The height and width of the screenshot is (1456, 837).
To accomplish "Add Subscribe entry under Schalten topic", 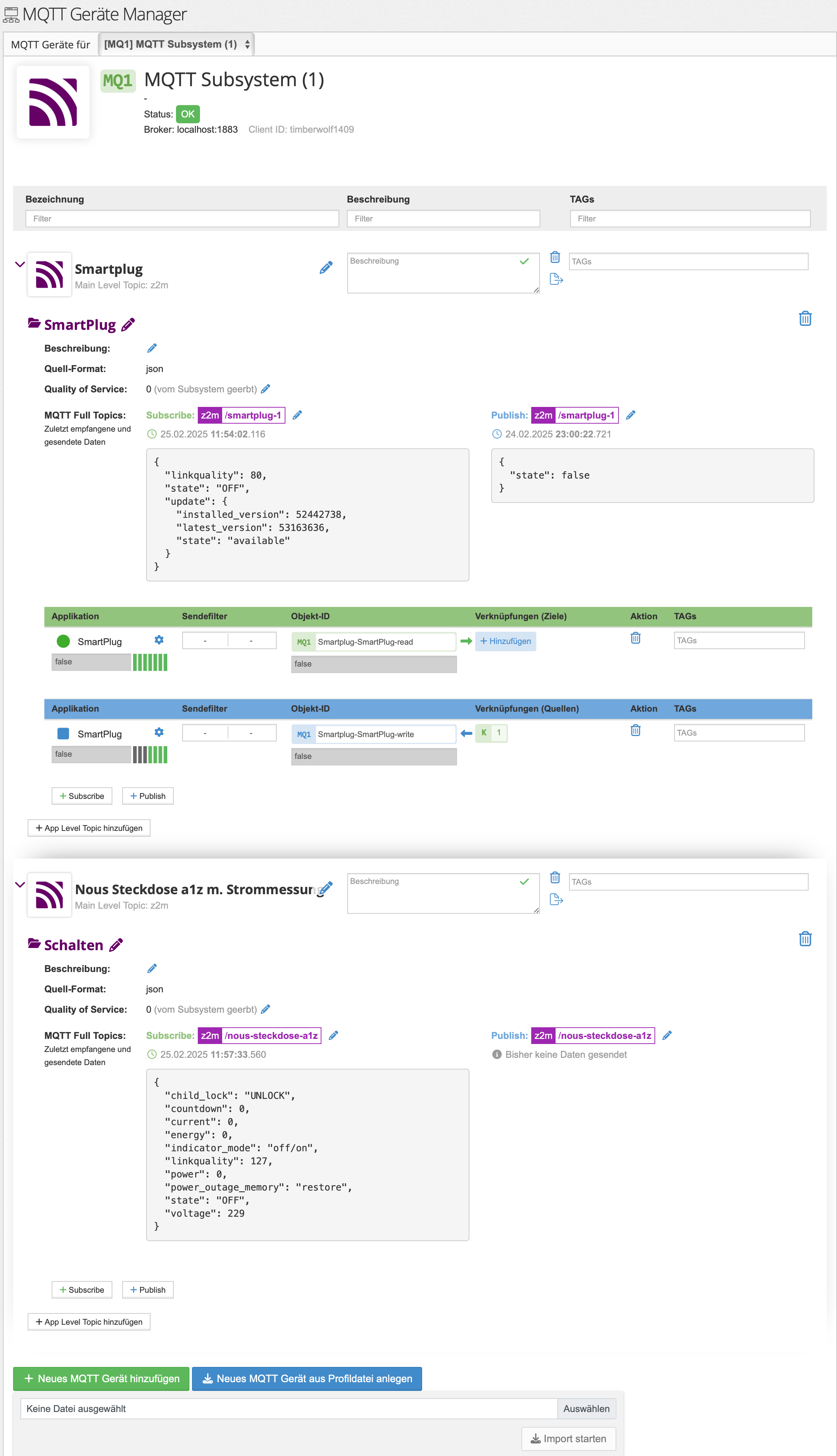I will (x=82, y=1290).
